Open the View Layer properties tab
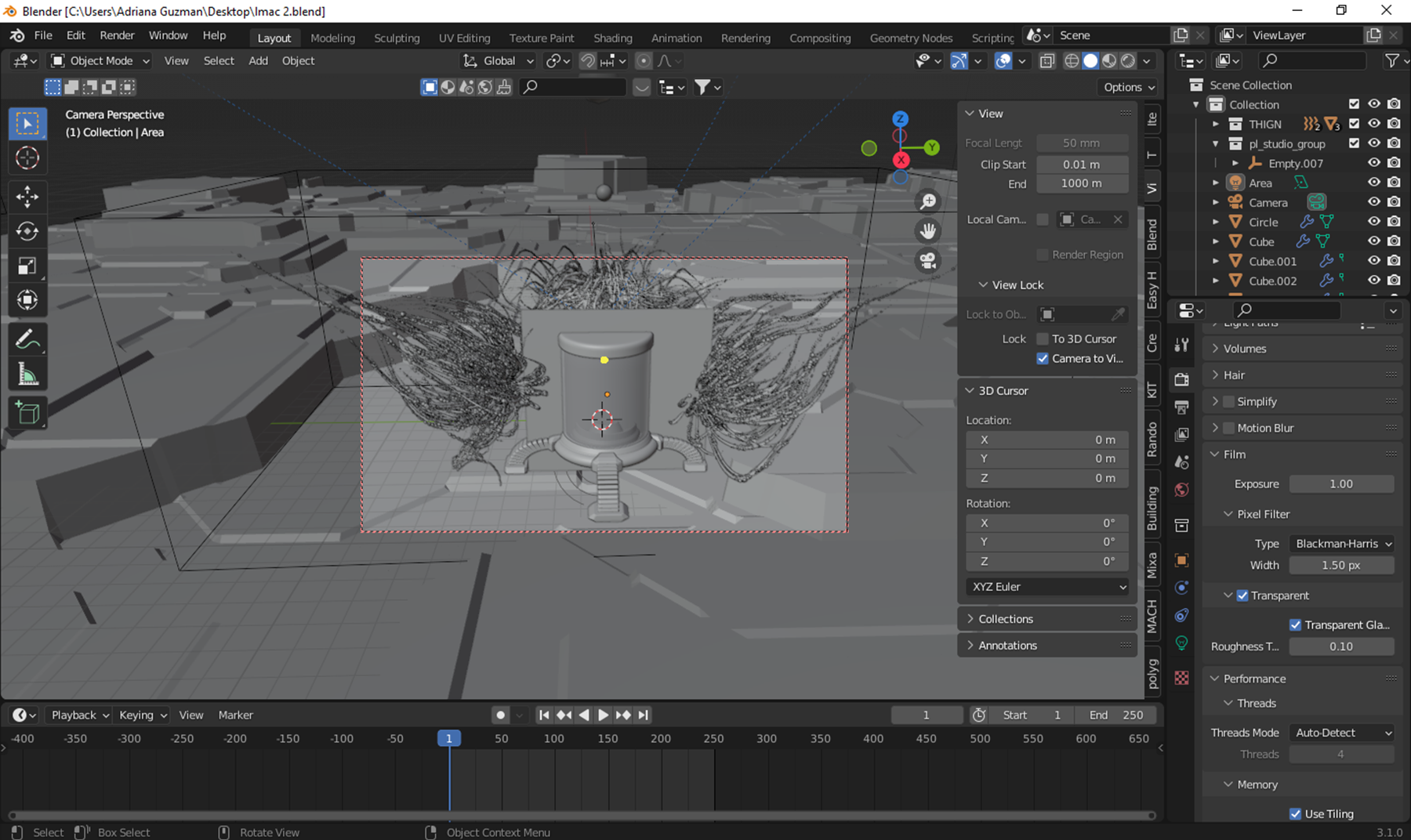This screenshot has height=840, width=1411. 1181,434
